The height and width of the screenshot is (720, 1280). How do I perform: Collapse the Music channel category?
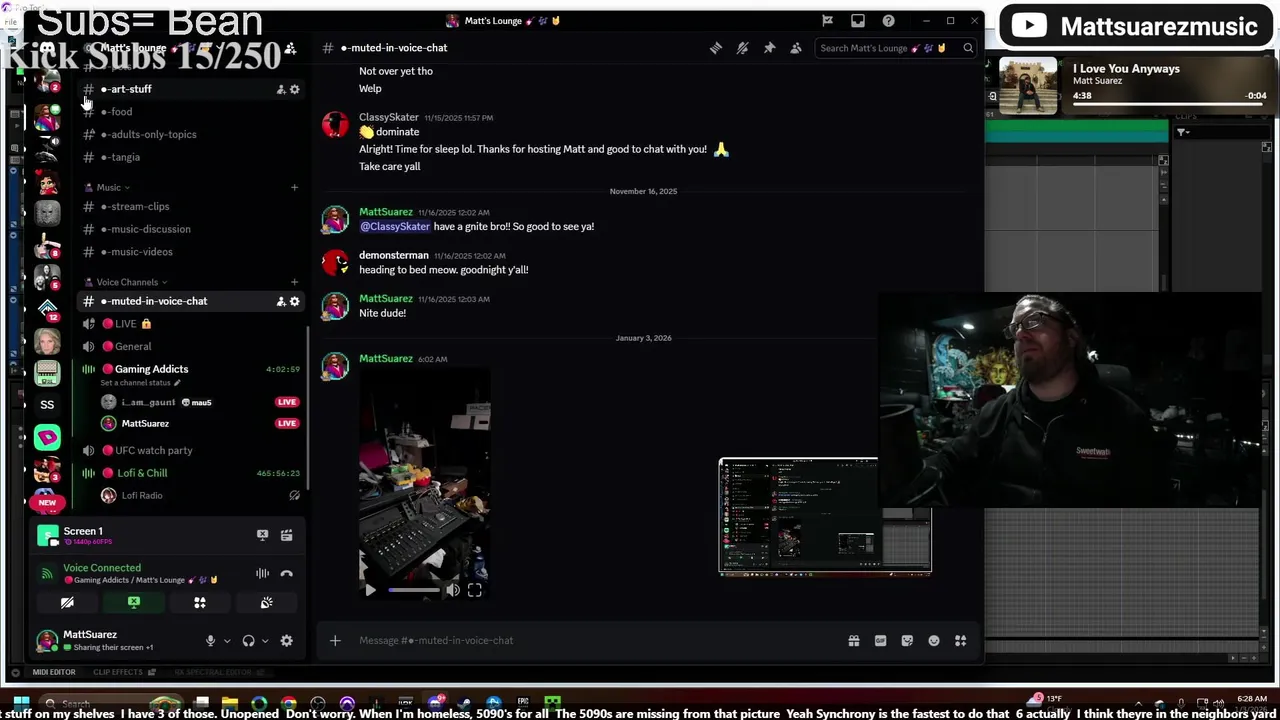[108, 187]
